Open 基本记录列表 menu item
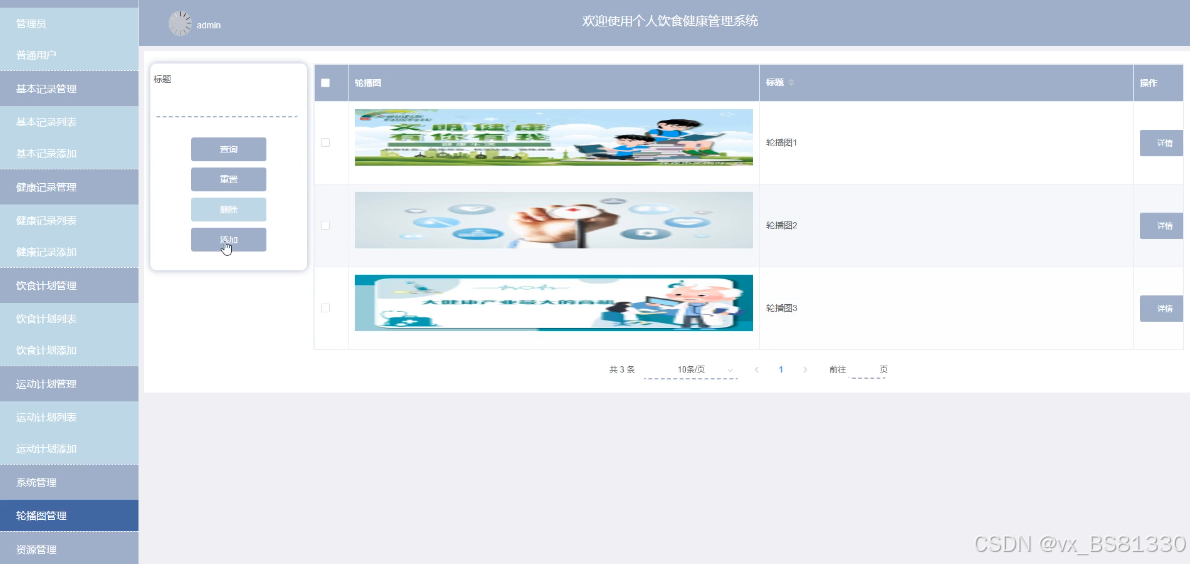The image size is (1190, 564). (69, 122)
